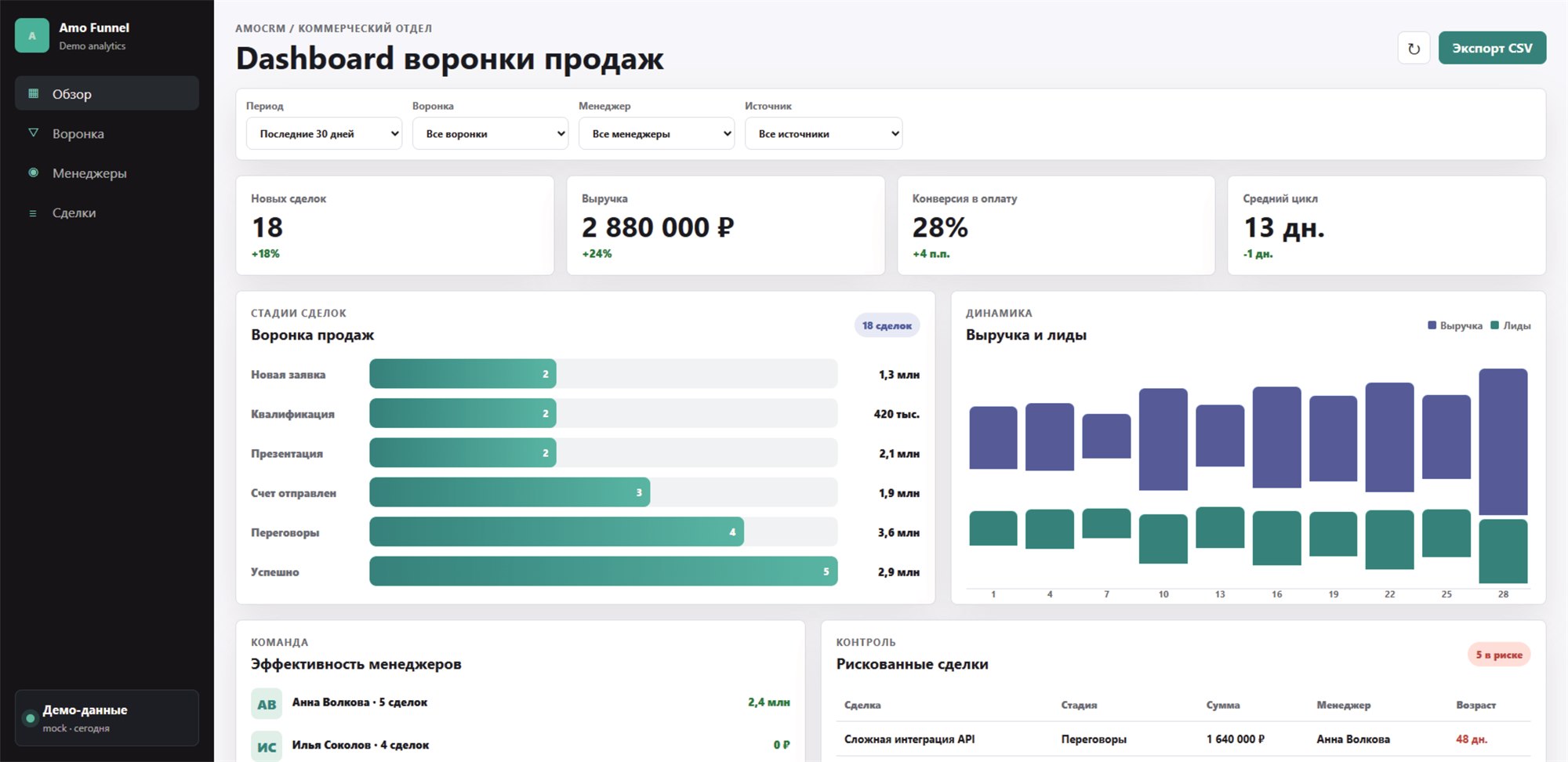Click the Сложная интеграция API deal

point(909,739)
